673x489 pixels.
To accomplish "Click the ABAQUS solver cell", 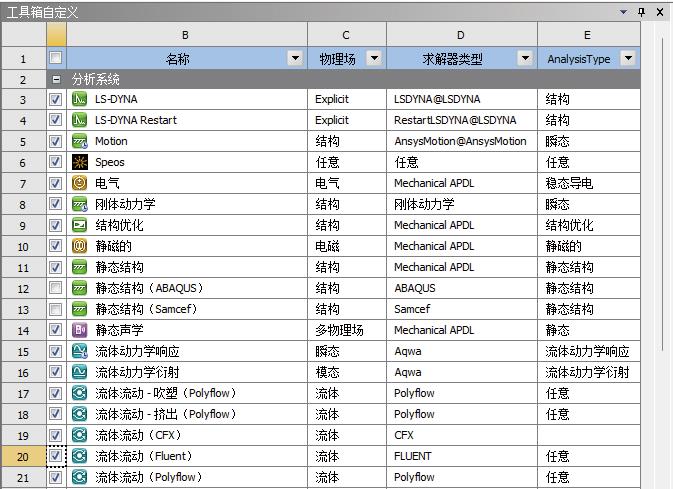I will pyautogui.click(x=462, y=288).
